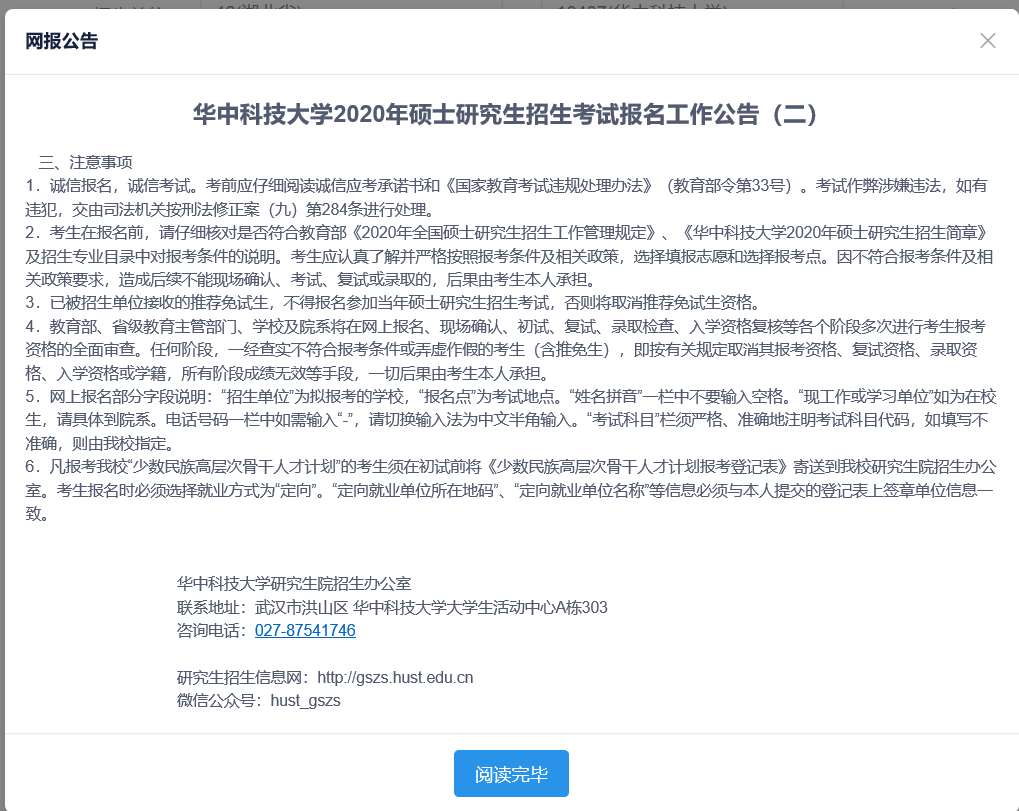Click the 阅读完毕 button
The width and height of the screenshot is (1019, 811).
511,773
